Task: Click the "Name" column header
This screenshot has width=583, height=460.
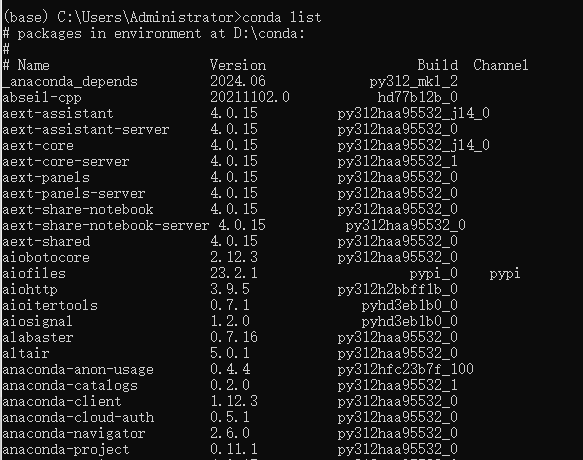Action: pos(33,65)
